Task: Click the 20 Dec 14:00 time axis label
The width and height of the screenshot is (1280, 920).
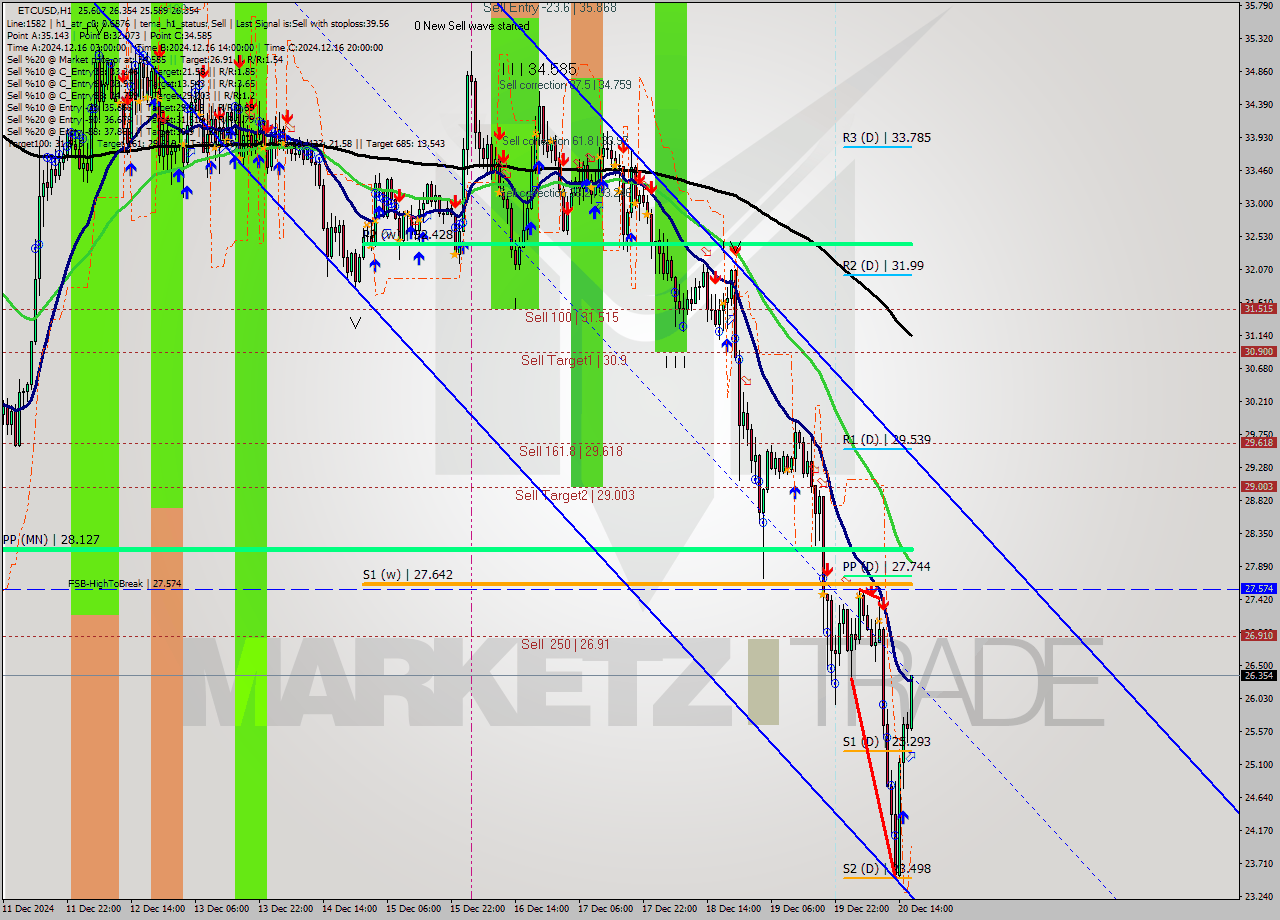Action: (924, 909)
